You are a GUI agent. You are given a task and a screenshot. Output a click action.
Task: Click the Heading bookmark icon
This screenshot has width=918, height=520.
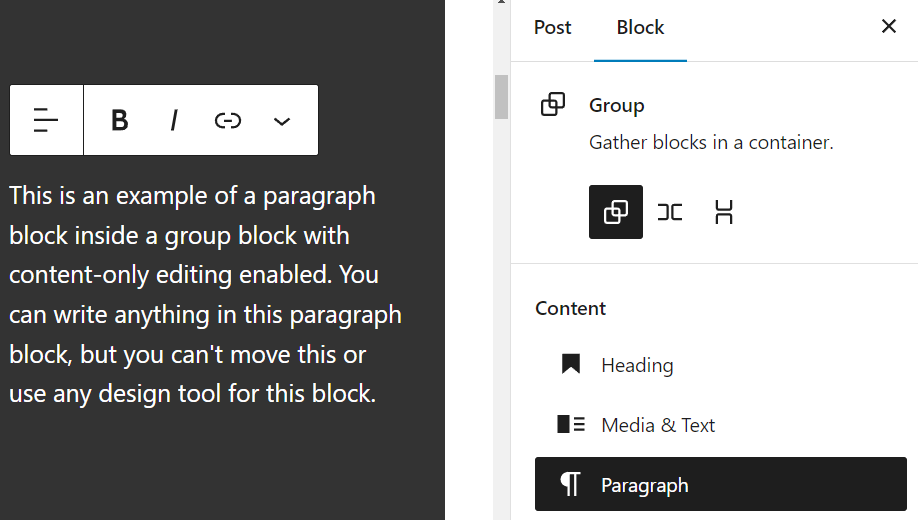tap(571, 365)
